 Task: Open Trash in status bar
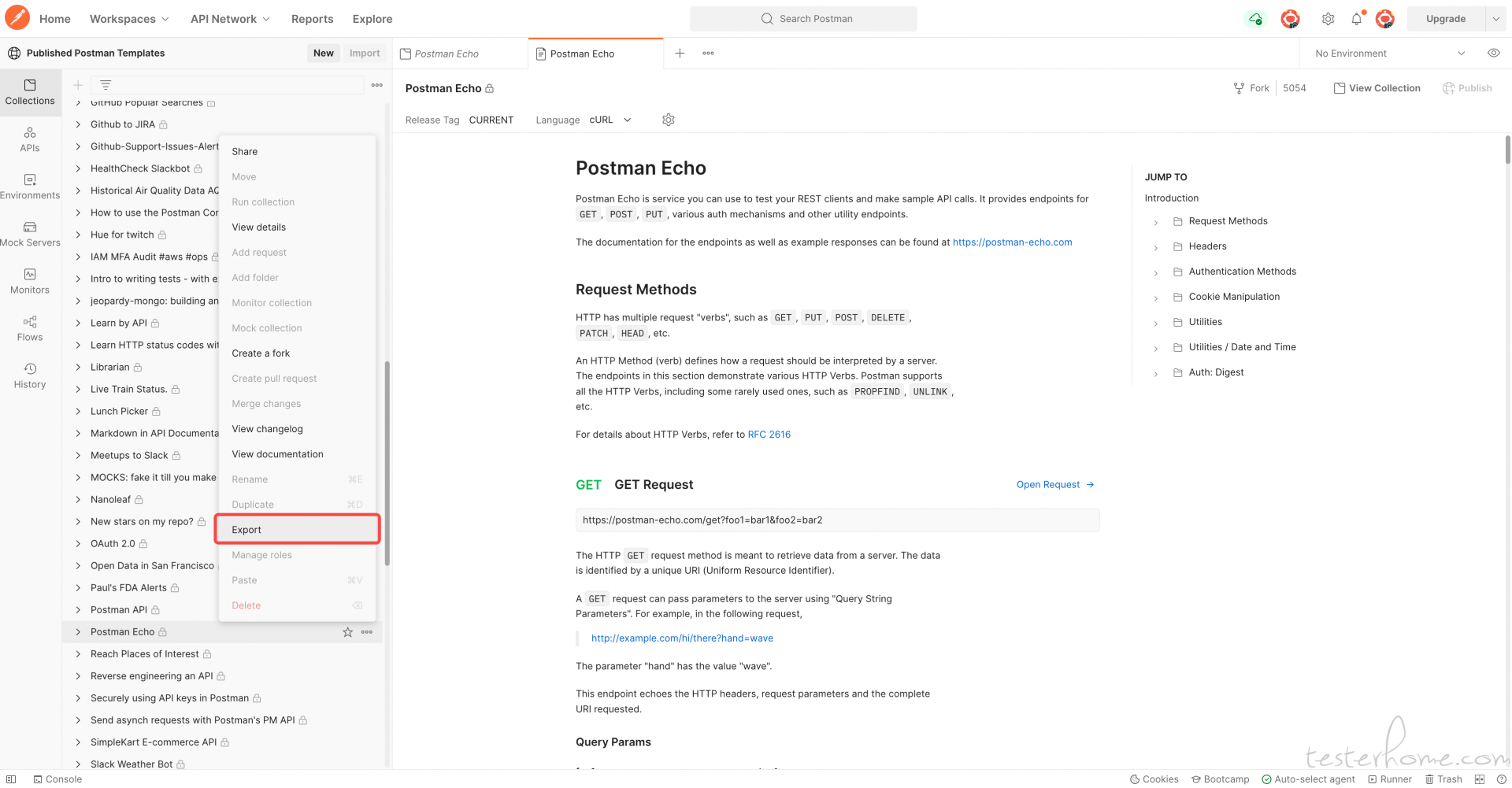[x=1443, y=779]
